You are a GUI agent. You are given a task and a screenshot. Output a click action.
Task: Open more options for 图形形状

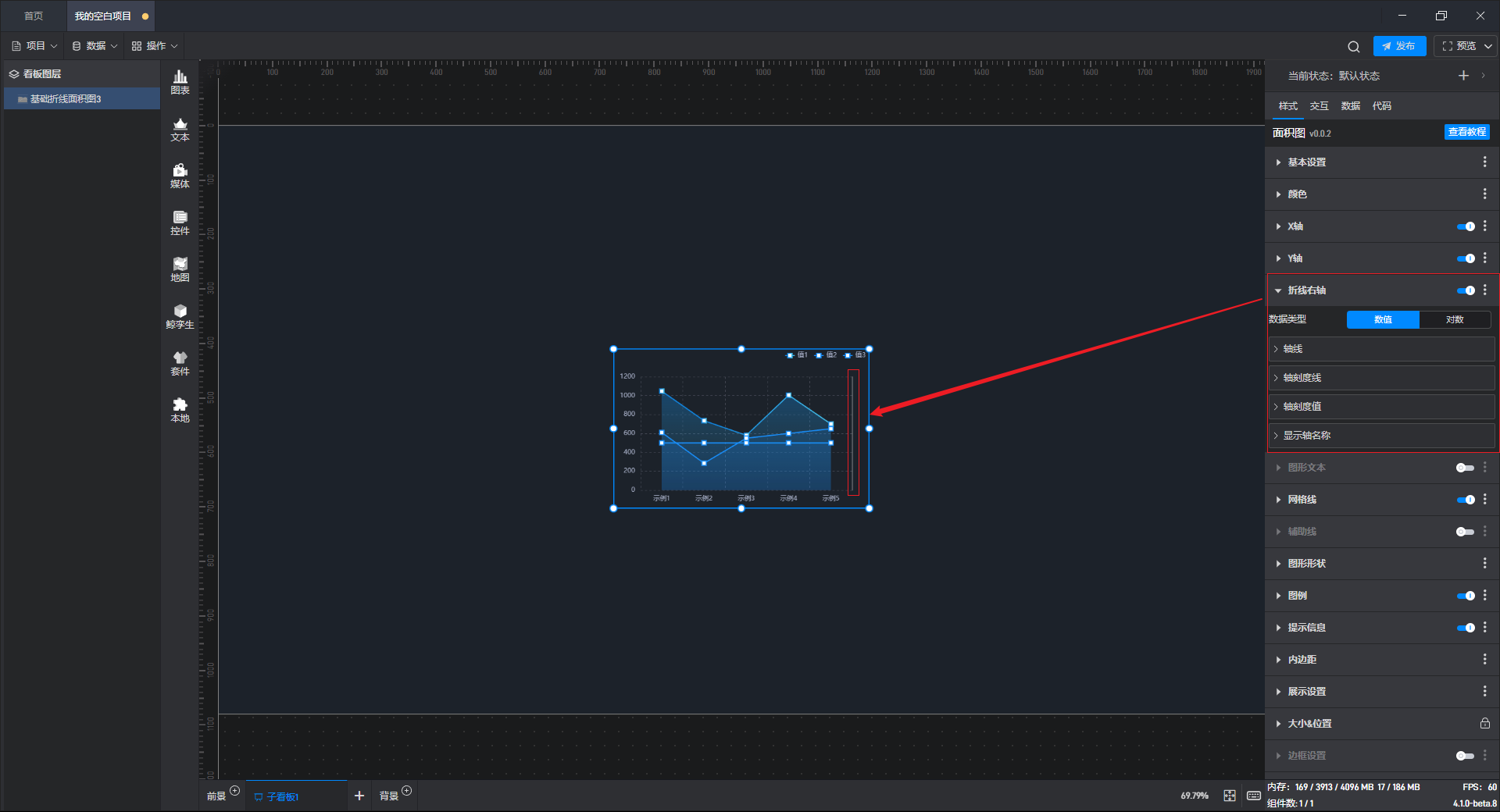click(x=1484, y=563)
